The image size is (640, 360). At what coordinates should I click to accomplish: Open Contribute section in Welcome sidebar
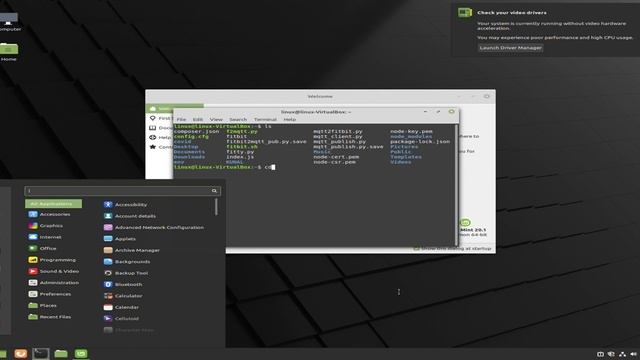click(x=160, y=147)
